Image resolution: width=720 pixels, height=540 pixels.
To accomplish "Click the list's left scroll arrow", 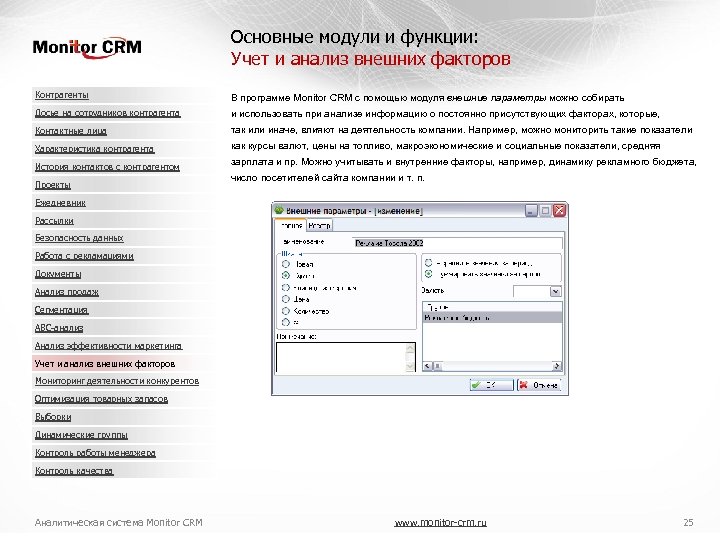I will (427, 366).
